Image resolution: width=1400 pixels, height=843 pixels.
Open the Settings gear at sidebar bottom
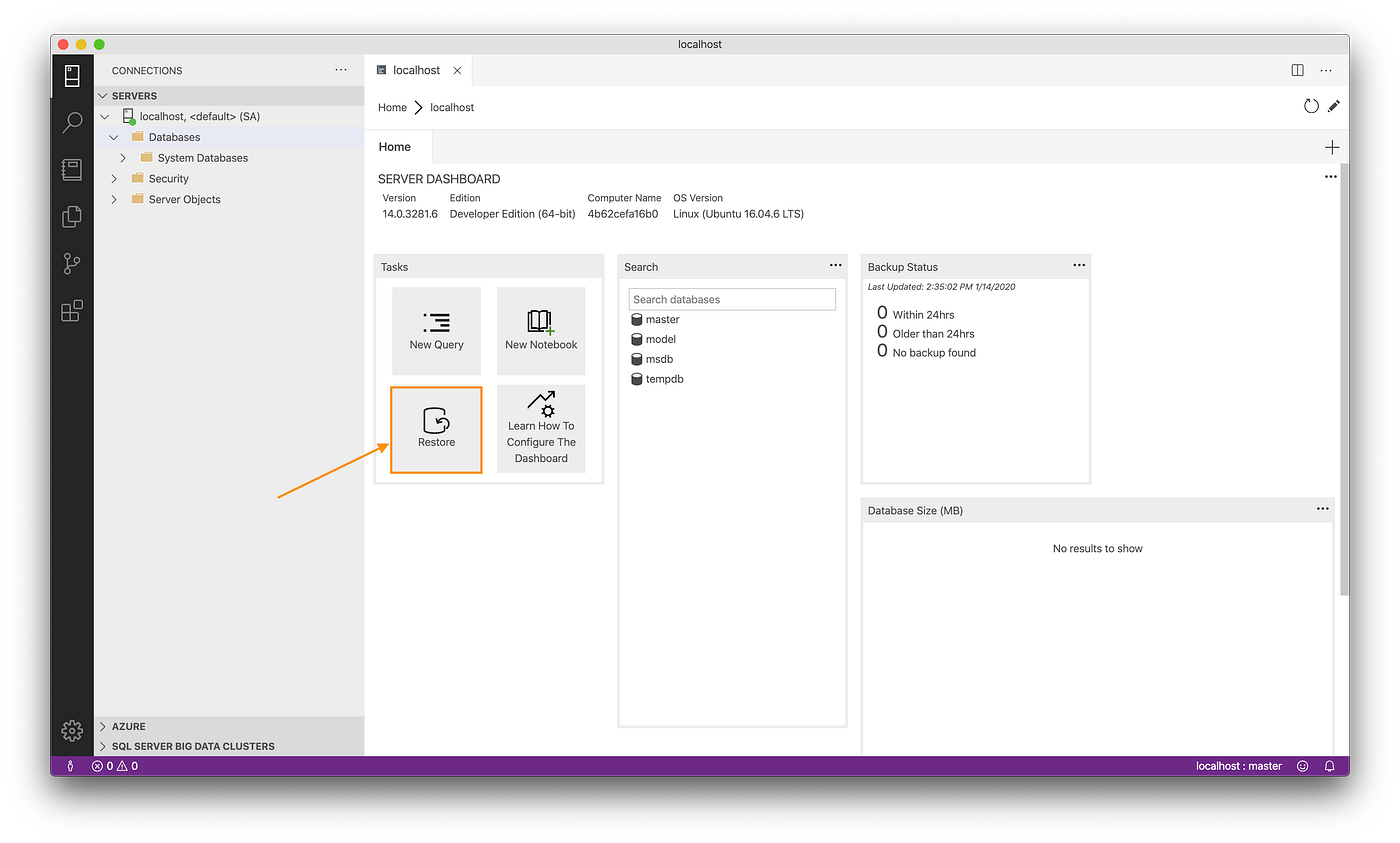click(x=71, y=731)
